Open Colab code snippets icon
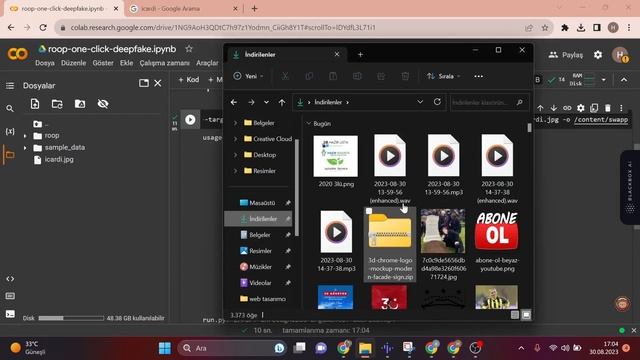This screenshot has height=360, width=640. [10, 279]
